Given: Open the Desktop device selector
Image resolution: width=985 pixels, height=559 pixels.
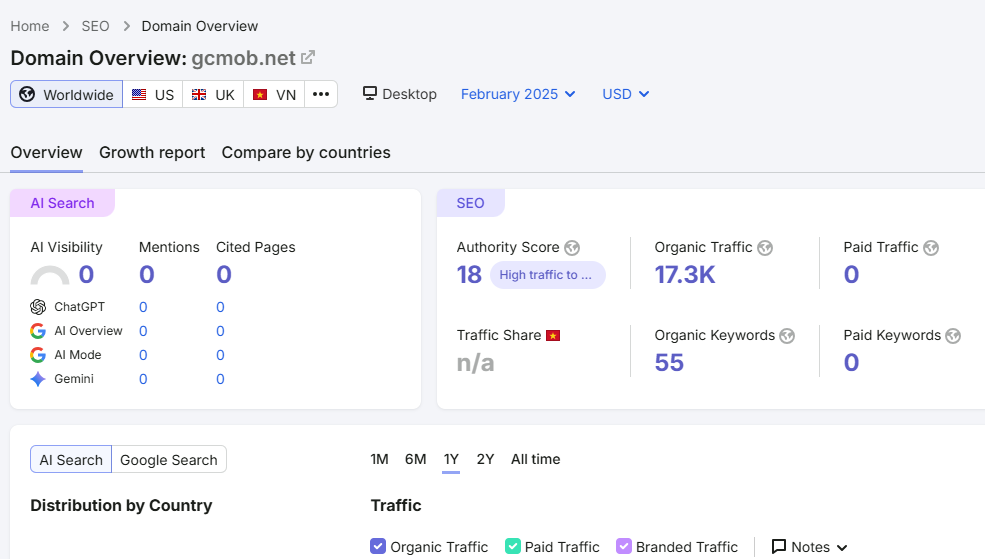Looking at the screenshot, I should (400, 94).
